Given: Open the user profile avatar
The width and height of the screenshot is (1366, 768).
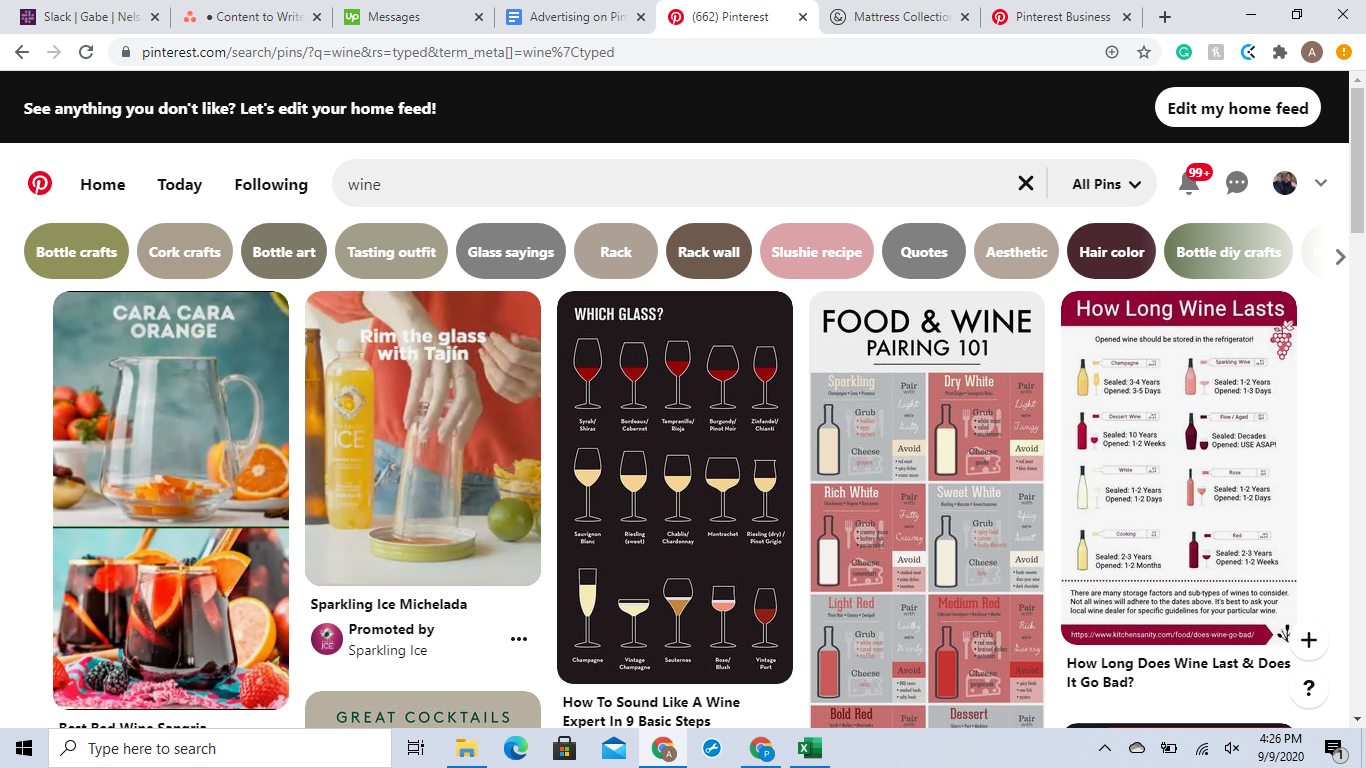Looking at the screenshot, I should [1285, 184].
